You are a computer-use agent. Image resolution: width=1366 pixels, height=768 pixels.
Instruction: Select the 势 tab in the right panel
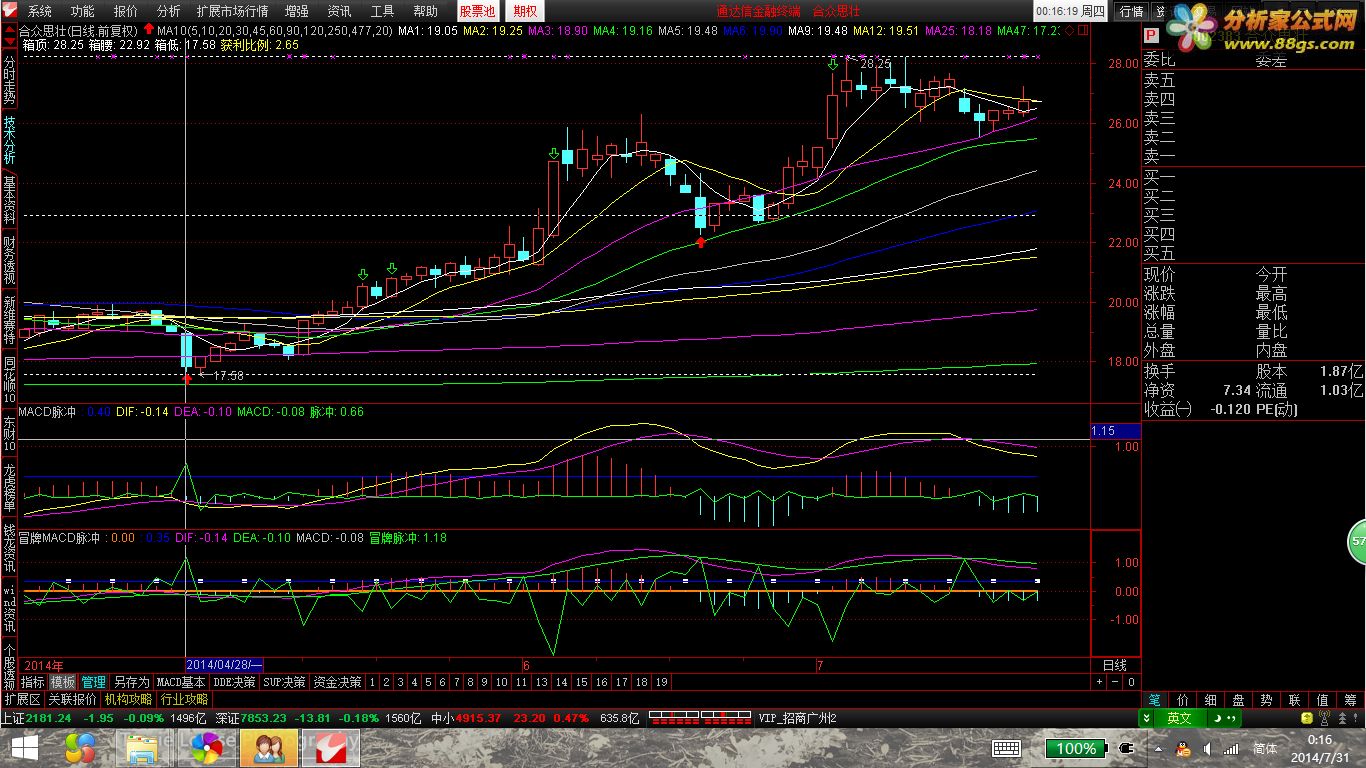[x=1266, y=700]
